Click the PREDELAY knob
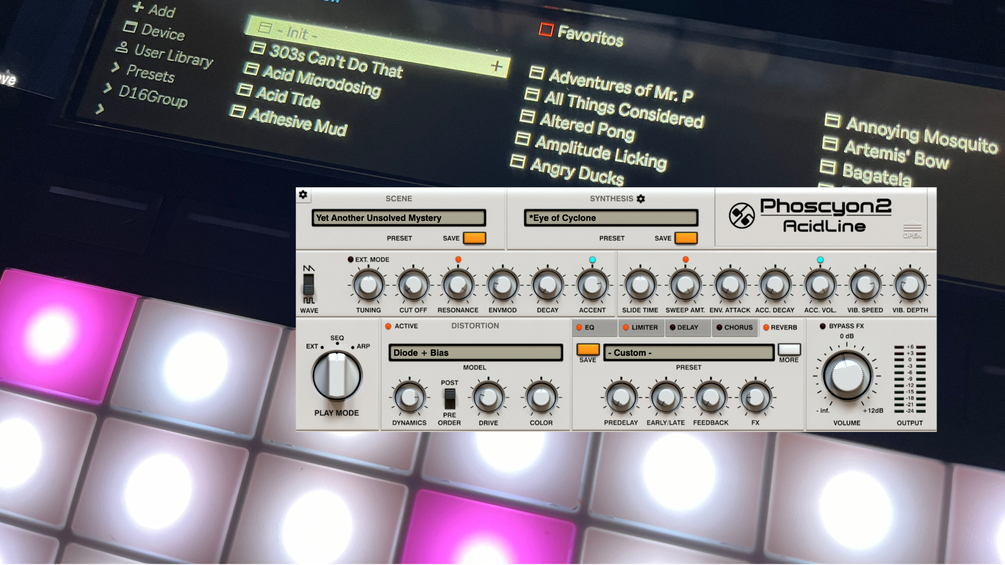The width and height of the screenshot is (1005, 565). [620, 398]
